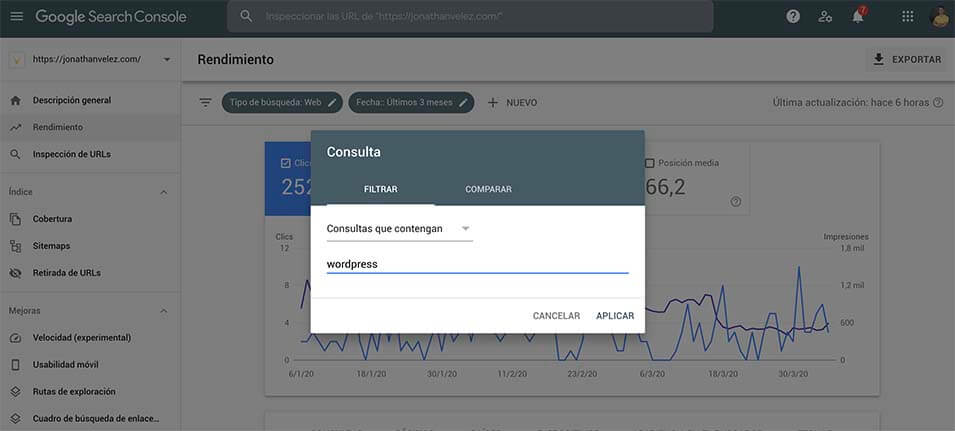
Task: Open users and permissions icon
Action: click(x=825, y=16)
